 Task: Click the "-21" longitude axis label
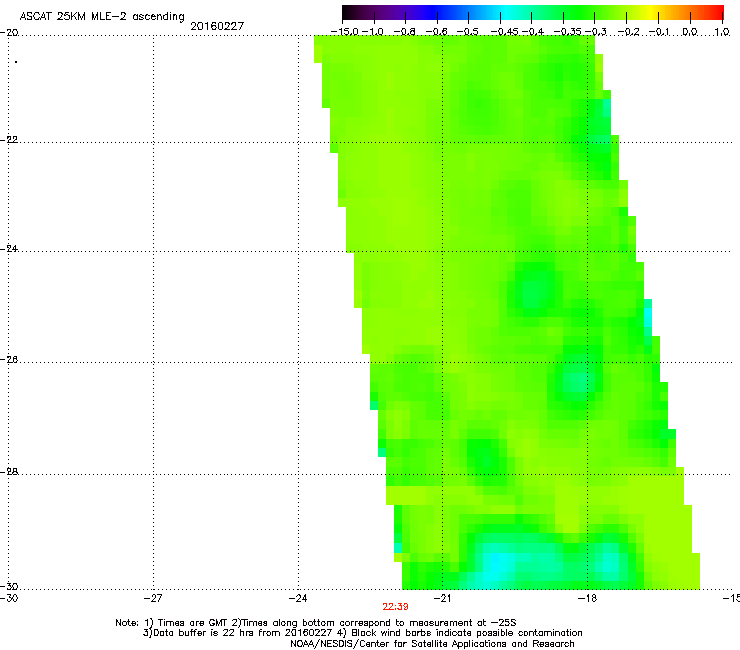(x=442, y=599)
